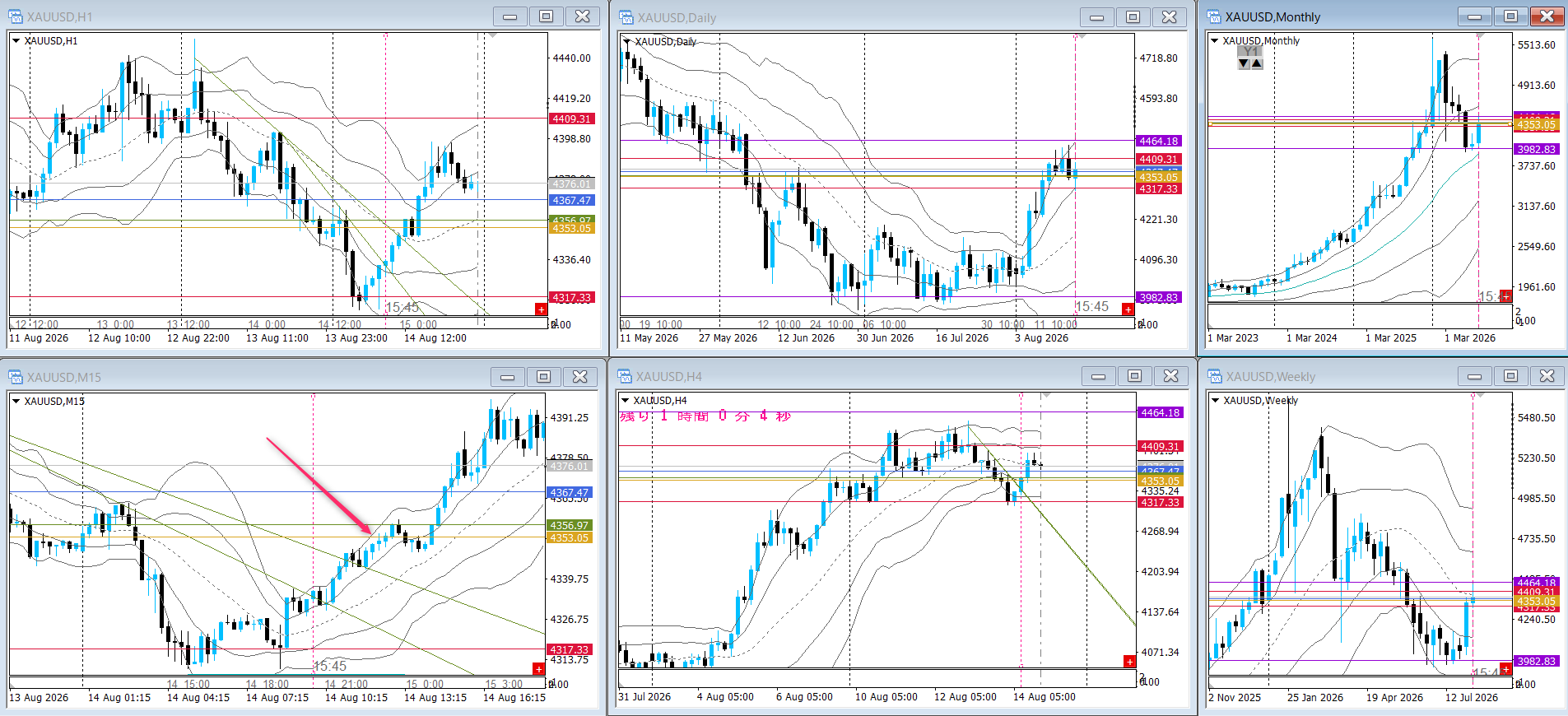Click the Y1 button in Monthly chart

1250,51
